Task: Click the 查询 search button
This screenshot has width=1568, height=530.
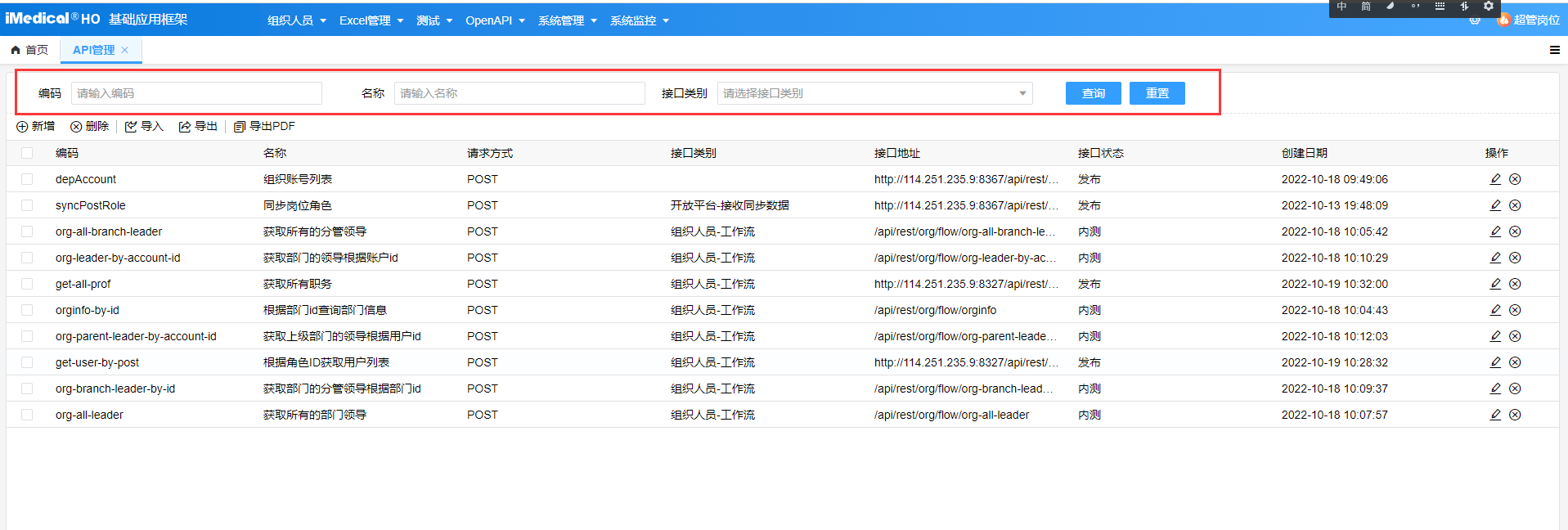Action: tap(1093, 93)
